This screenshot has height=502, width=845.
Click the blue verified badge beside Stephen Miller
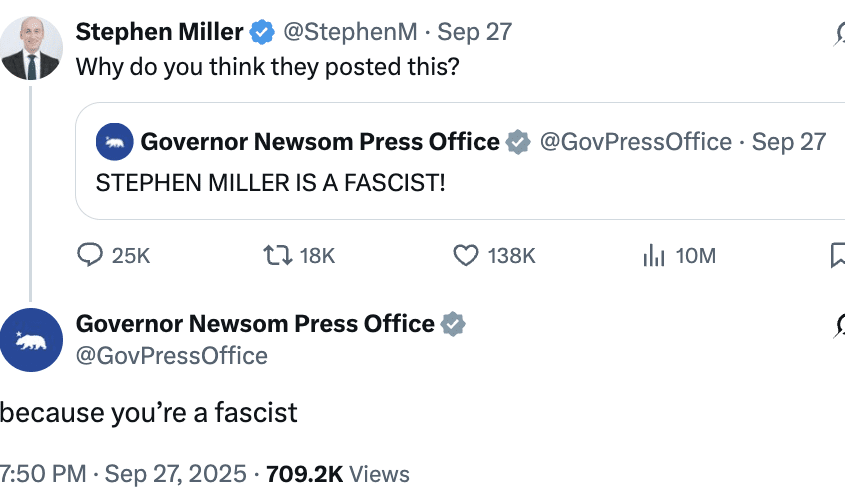tap(262, 32)
